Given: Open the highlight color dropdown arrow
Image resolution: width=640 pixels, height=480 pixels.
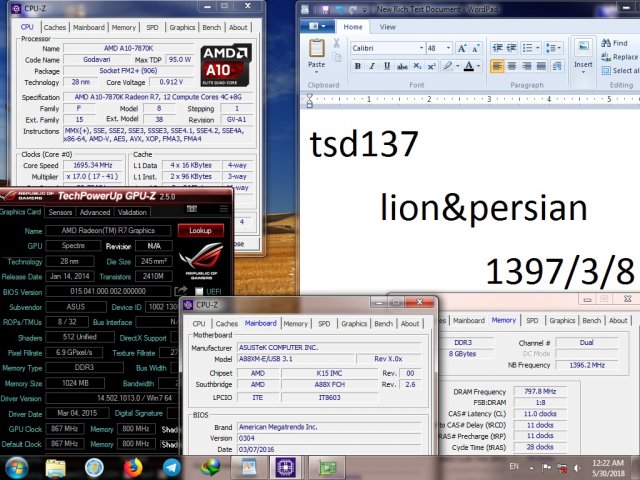Looking at the screenshot, I should click(x=458, y=66).
